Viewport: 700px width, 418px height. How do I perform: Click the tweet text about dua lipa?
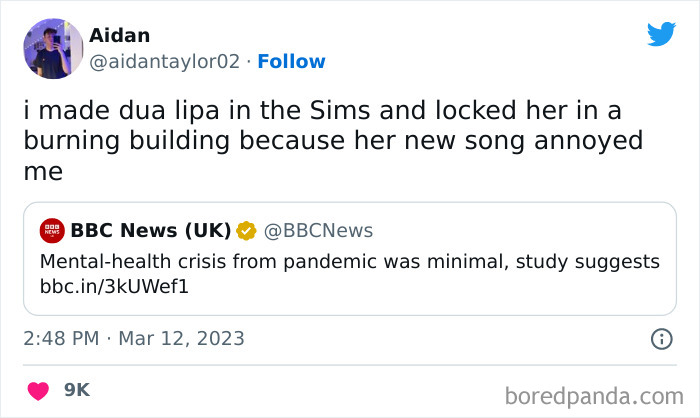point(330,141)
